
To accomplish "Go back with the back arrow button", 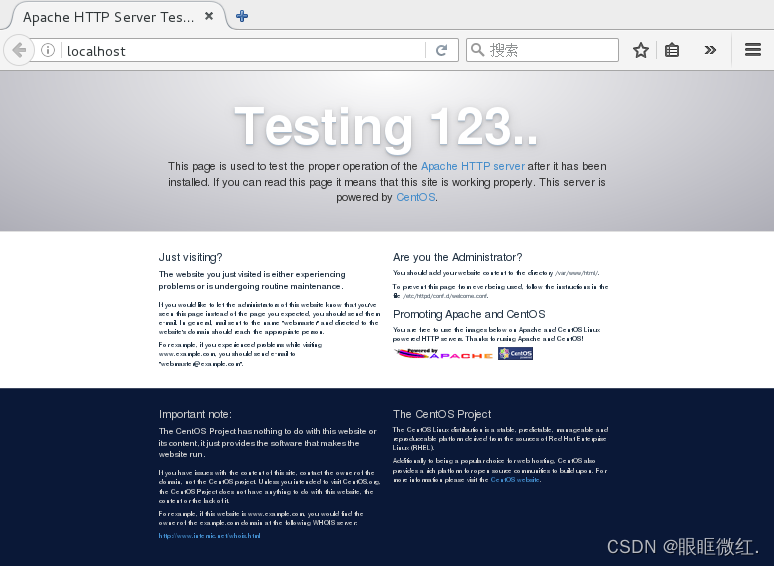I will pos(19,50).
